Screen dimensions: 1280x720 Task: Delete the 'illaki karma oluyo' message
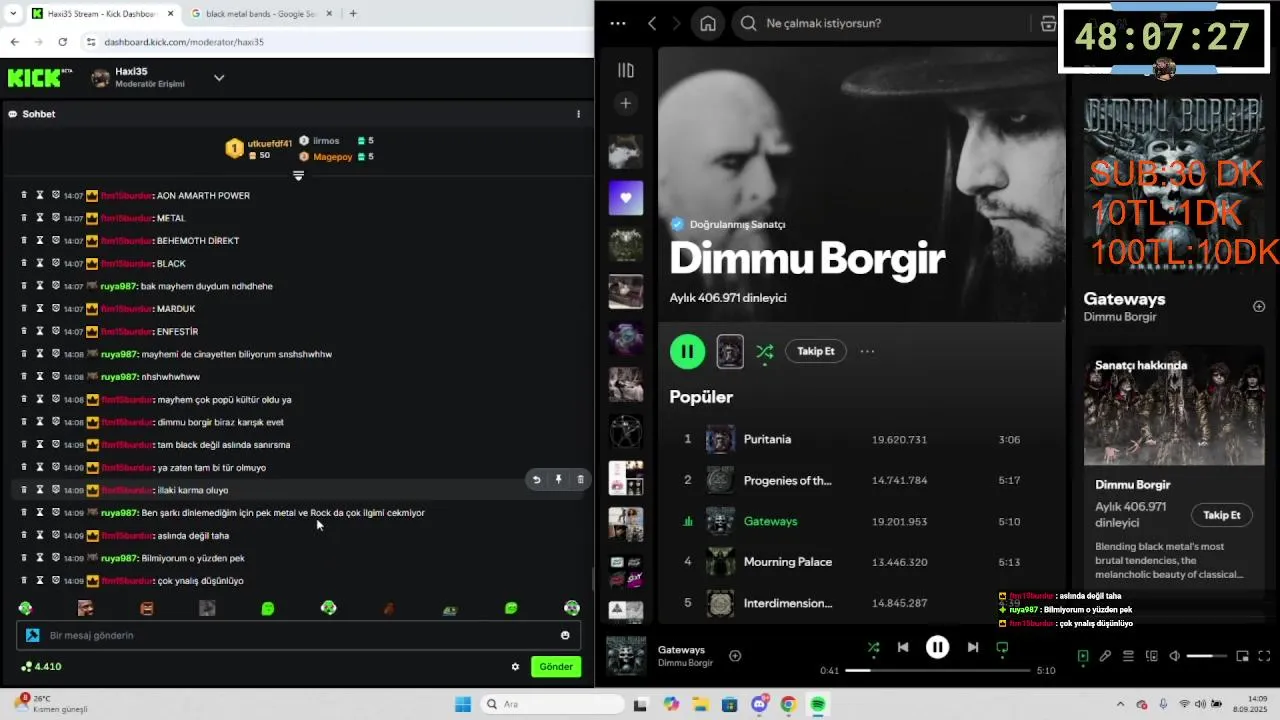[580, 480]
